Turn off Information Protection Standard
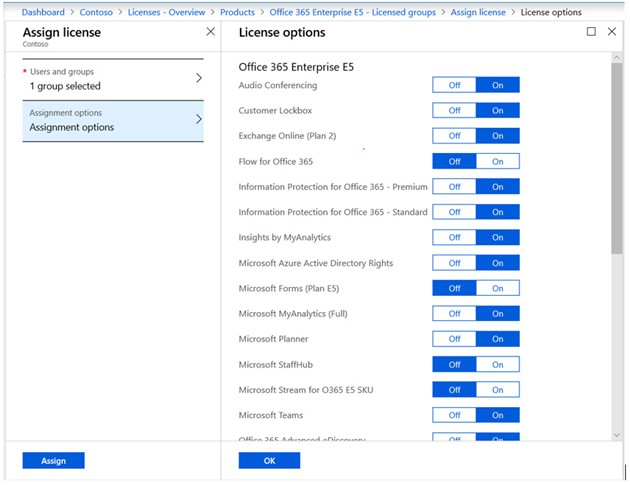 pos(454,212)
